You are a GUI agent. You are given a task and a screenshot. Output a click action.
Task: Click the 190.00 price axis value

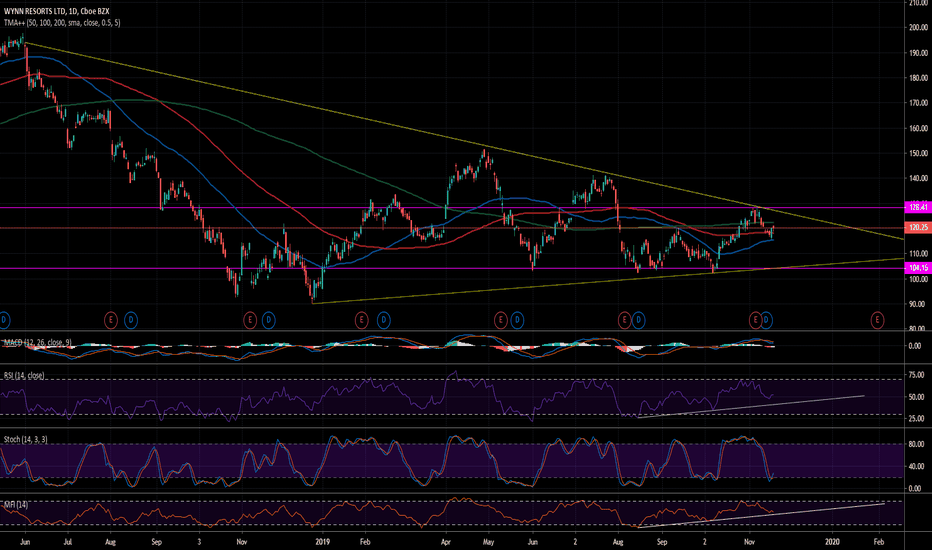918,53
